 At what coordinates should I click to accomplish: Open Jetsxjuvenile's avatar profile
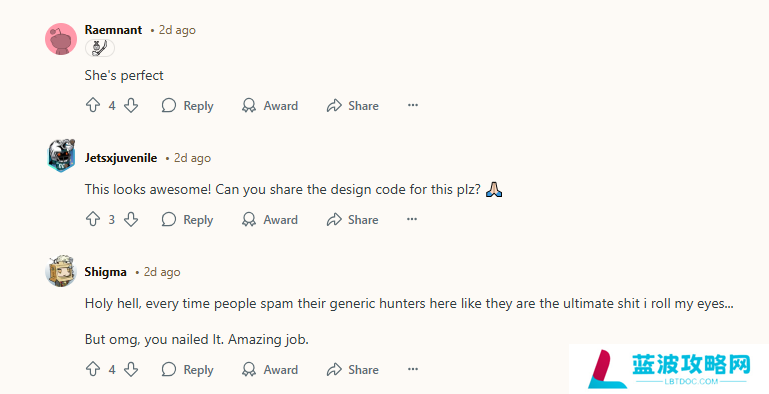pos(61,155)
